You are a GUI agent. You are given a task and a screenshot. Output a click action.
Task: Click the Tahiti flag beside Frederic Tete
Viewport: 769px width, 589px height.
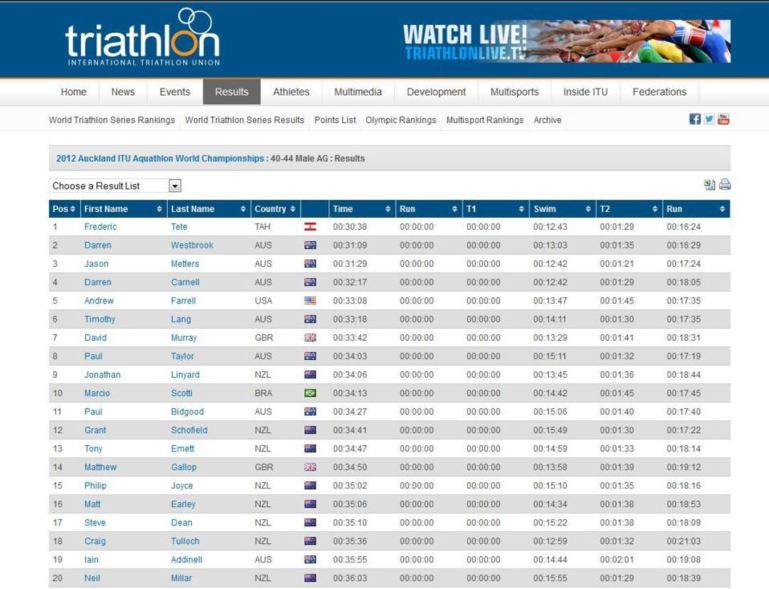click(310, 227)
